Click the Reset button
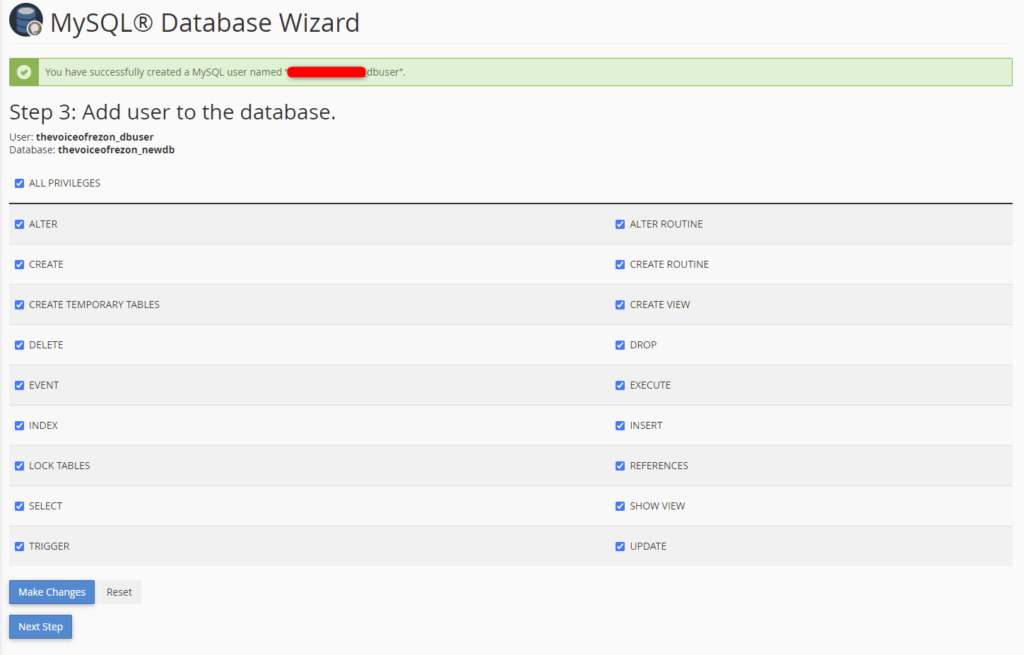Screen dimensions: 1024x655 click(x=118, y=591)
